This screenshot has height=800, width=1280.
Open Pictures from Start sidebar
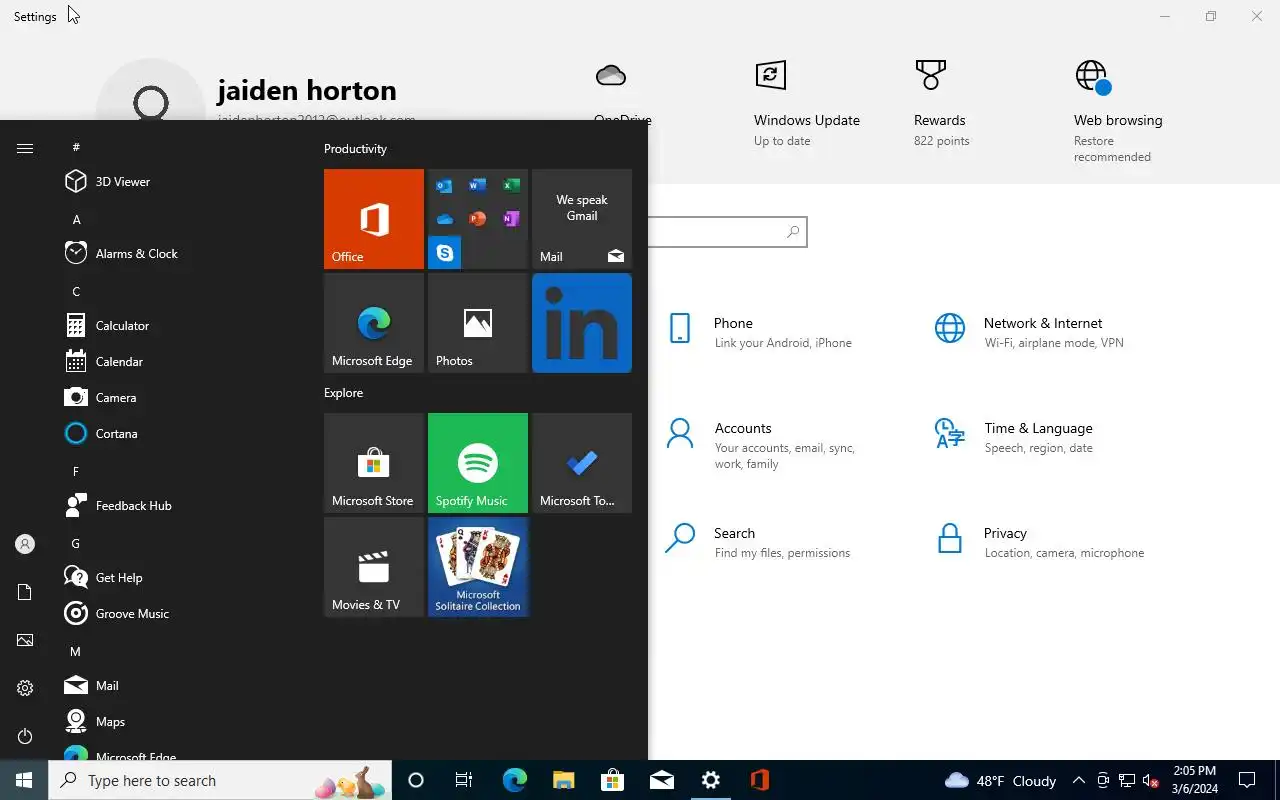pos(25,640)
